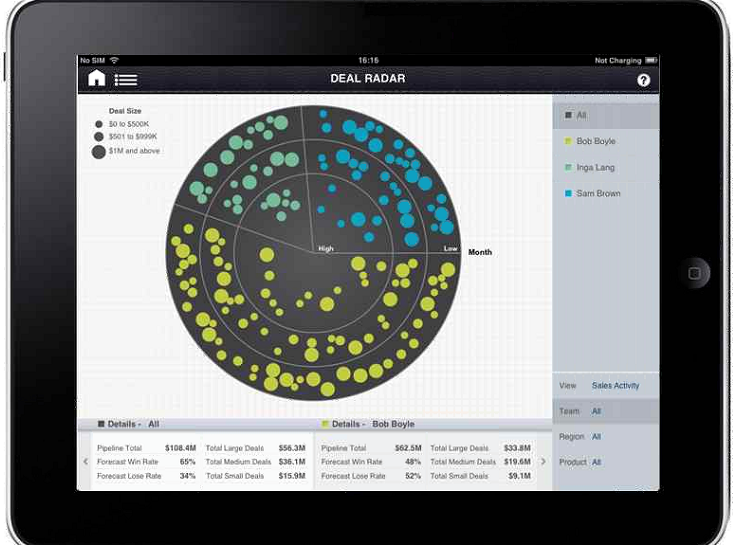The height and width of the screenshot is (545, 733).
Task: Toggle Bob Boyle deals filter
Action: pyautogui.click(x=605, y=142)
